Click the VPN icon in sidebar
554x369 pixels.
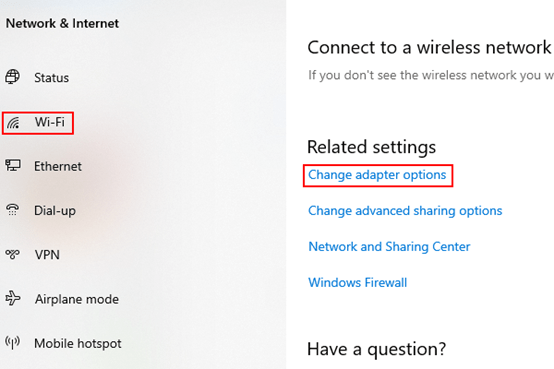tap(12, 254)
